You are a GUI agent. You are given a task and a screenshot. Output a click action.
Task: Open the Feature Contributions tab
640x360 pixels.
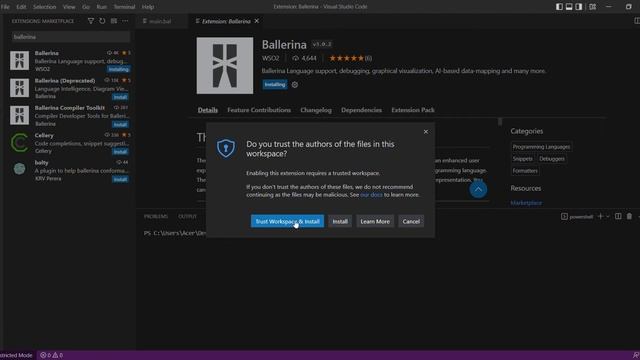(x=259, y=110)
